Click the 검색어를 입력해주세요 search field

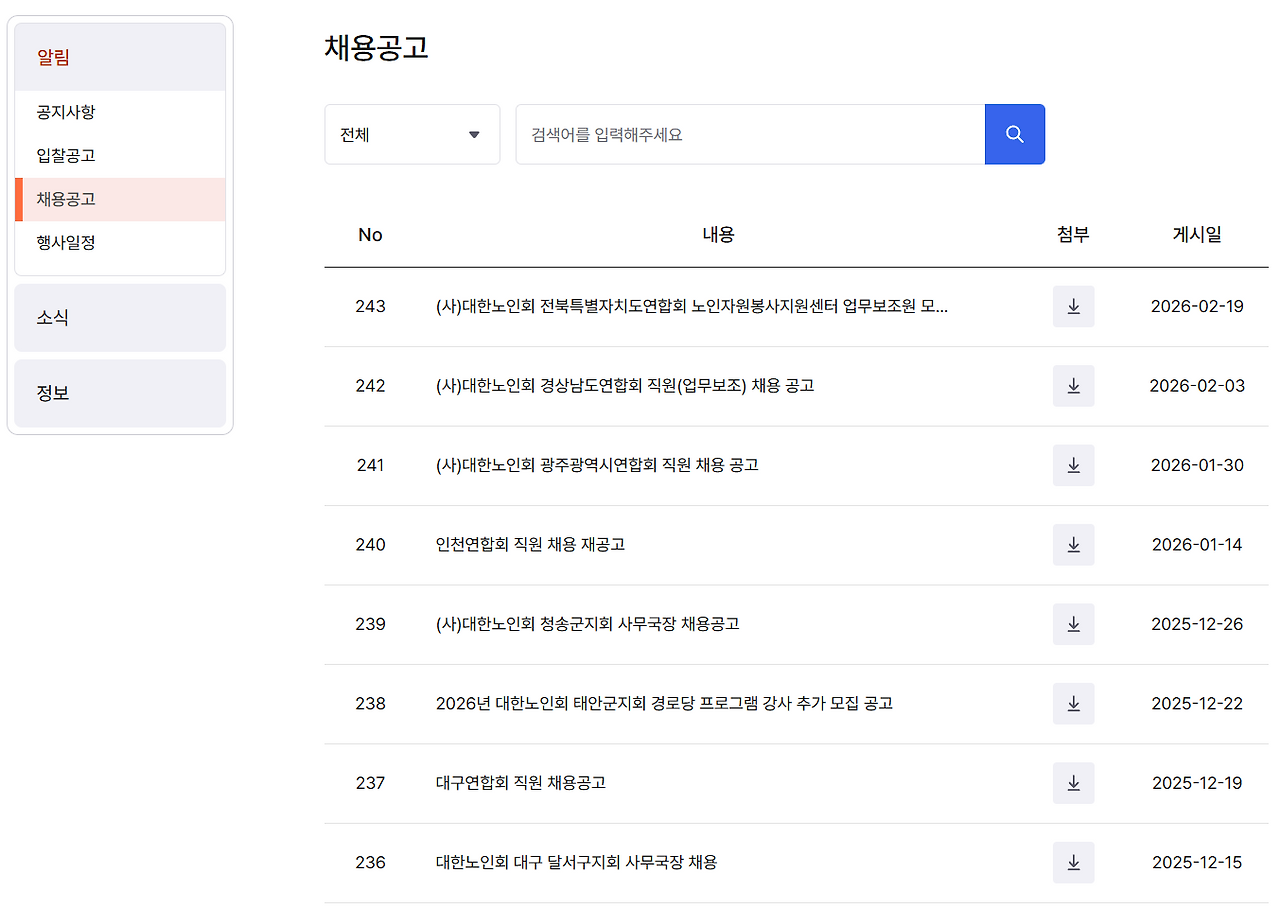click(x=750, y=134)
